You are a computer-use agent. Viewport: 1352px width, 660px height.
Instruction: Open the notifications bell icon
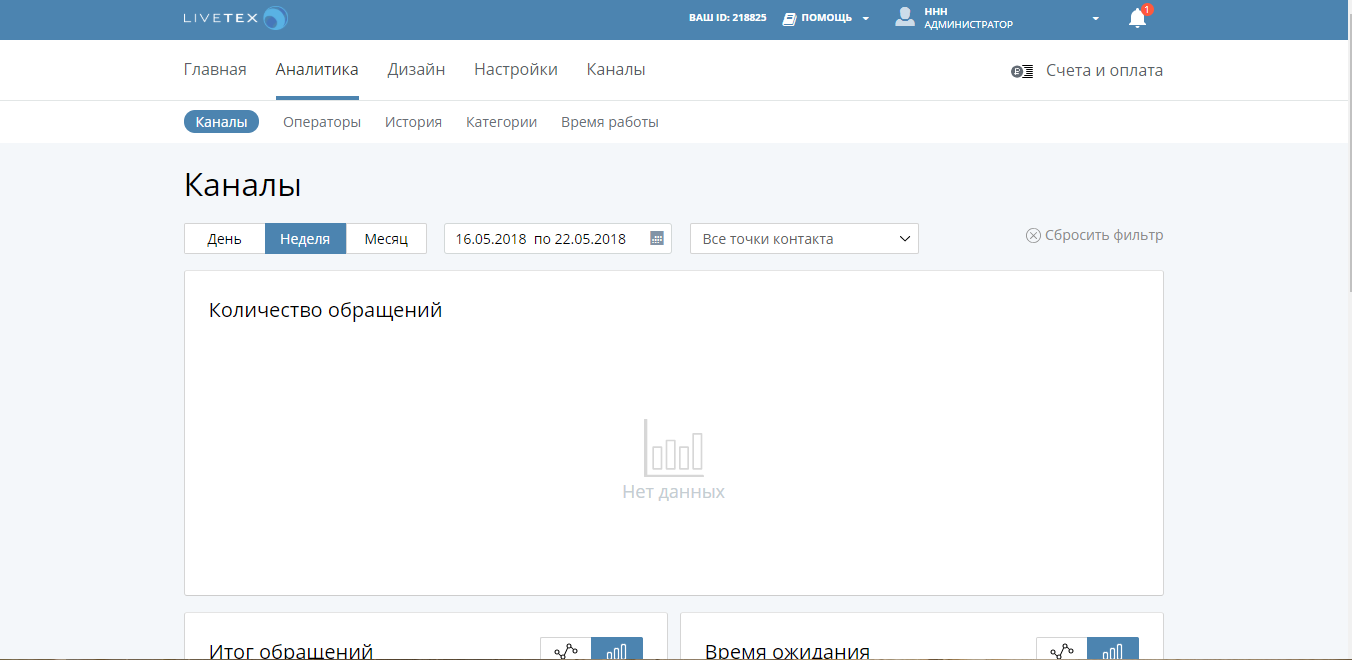coord(1136,18)
